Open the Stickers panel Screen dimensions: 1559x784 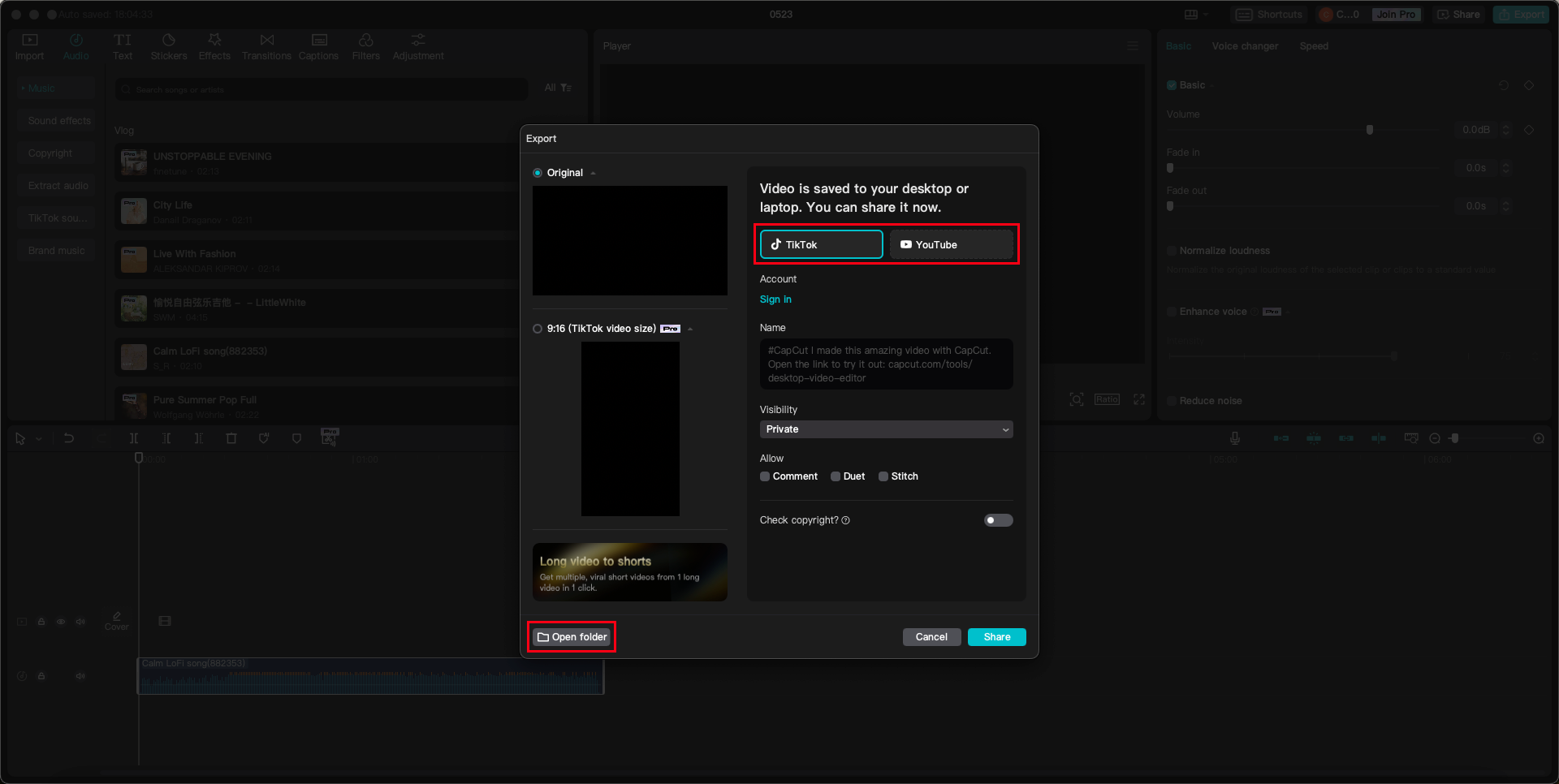pos(169,47)
